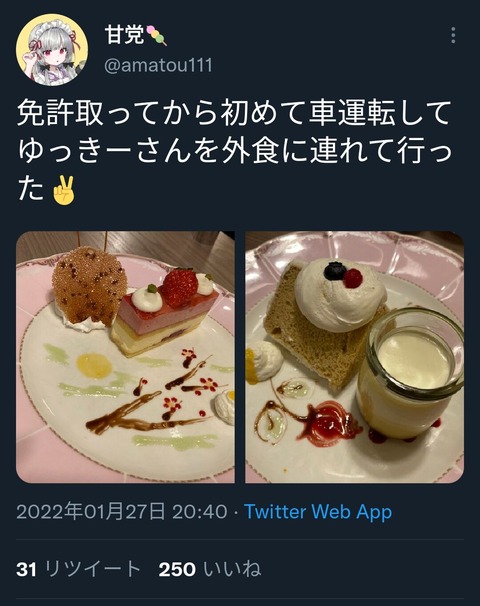Click the victory hand emoji in the tweet
This screenshot has width=480, height=606.
click(63, 190)
